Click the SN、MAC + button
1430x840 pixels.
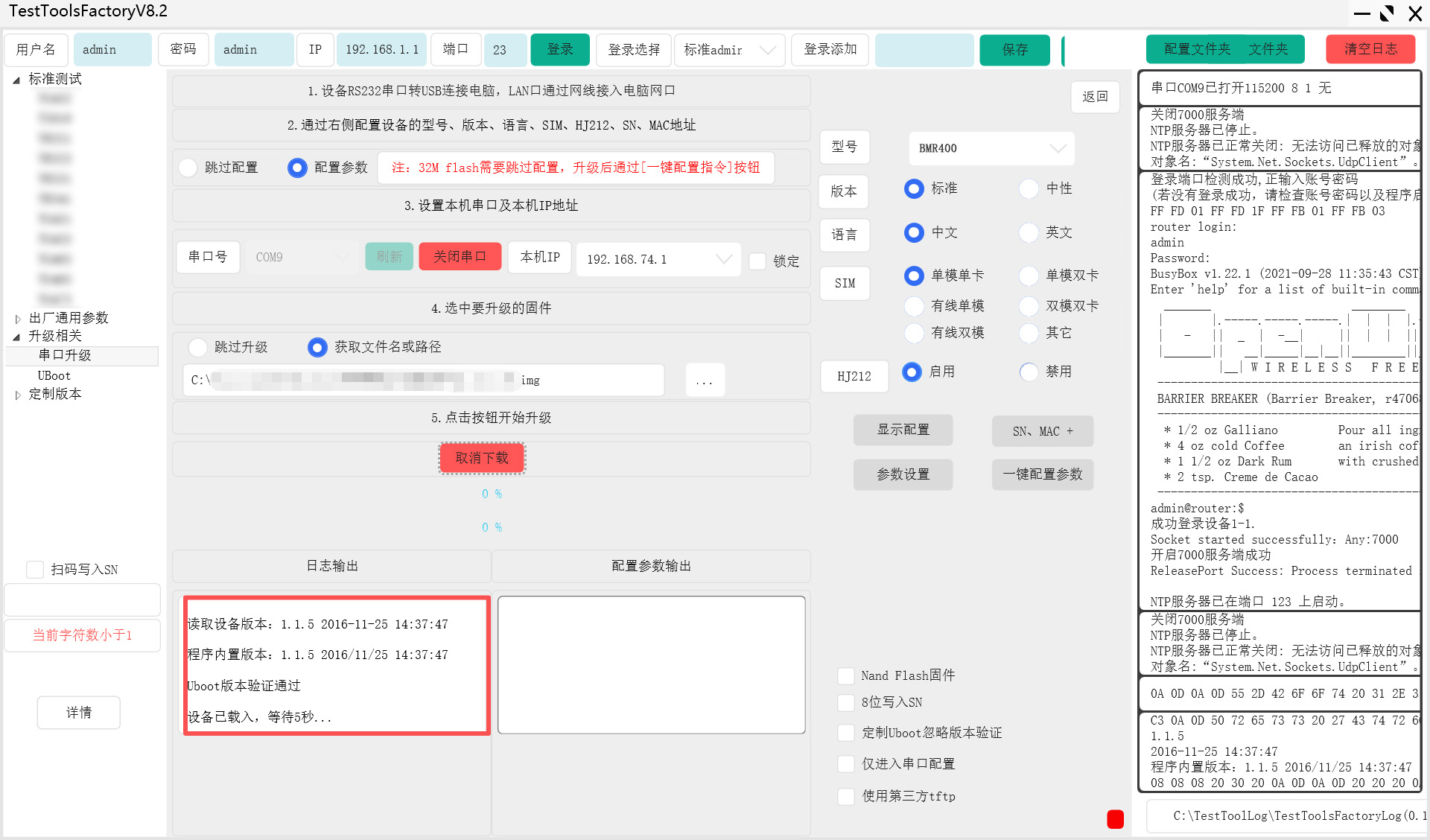[1042, 430]
